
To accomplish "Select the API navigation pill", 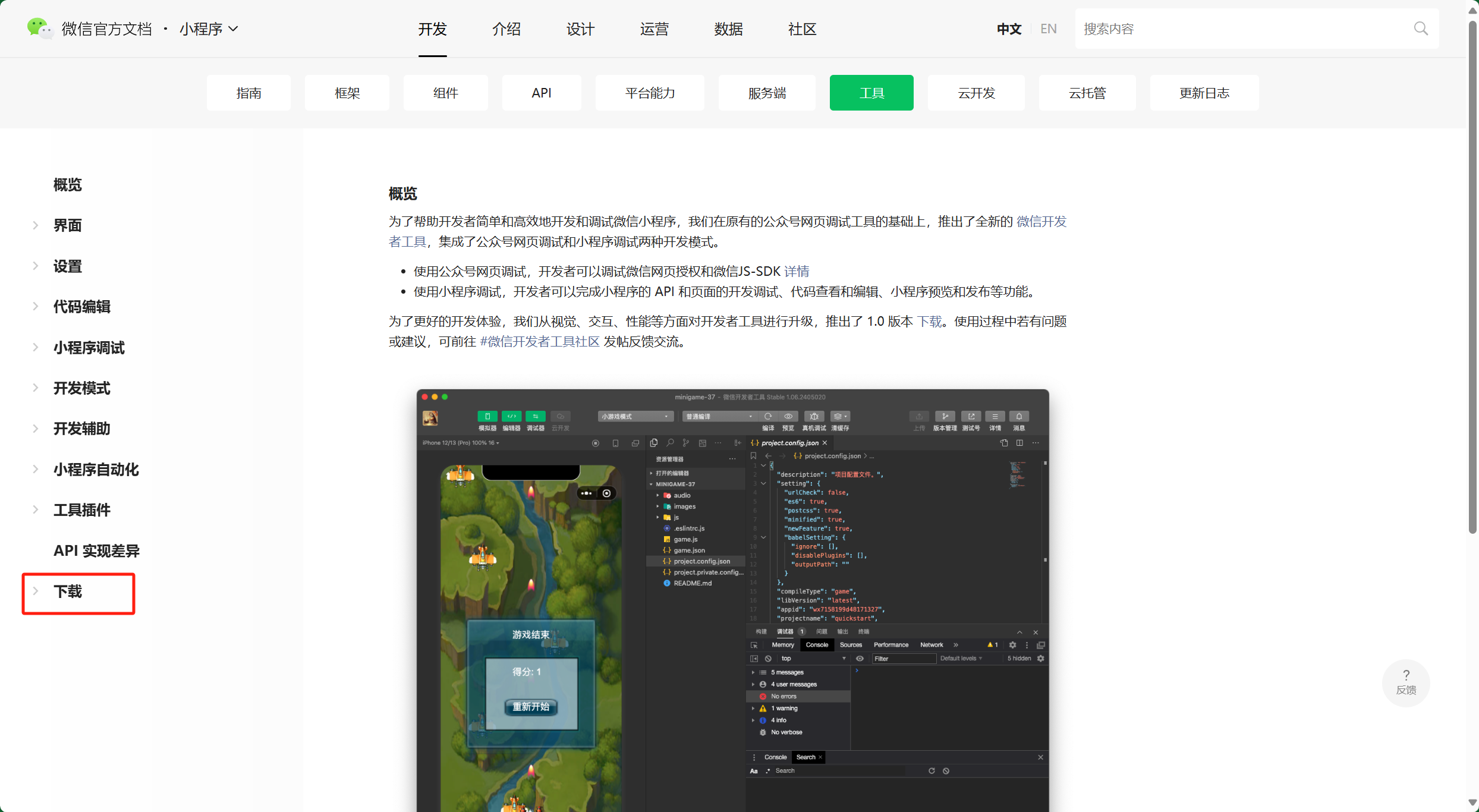I will coord(541,93).
